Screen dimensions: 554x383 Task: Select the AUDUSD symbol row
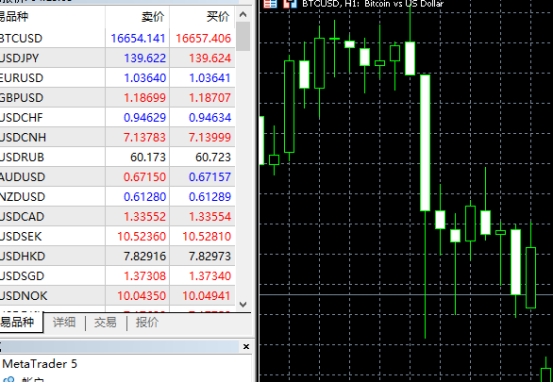click(117, 177)
